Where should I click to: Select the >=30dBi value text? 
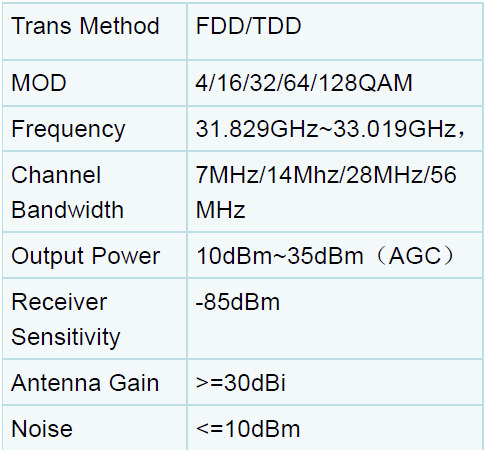241,383
